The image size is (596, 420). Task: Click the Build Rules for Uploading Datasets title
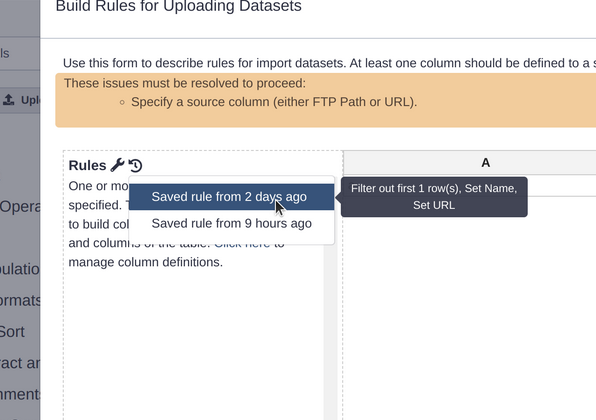tap(179, 6)
